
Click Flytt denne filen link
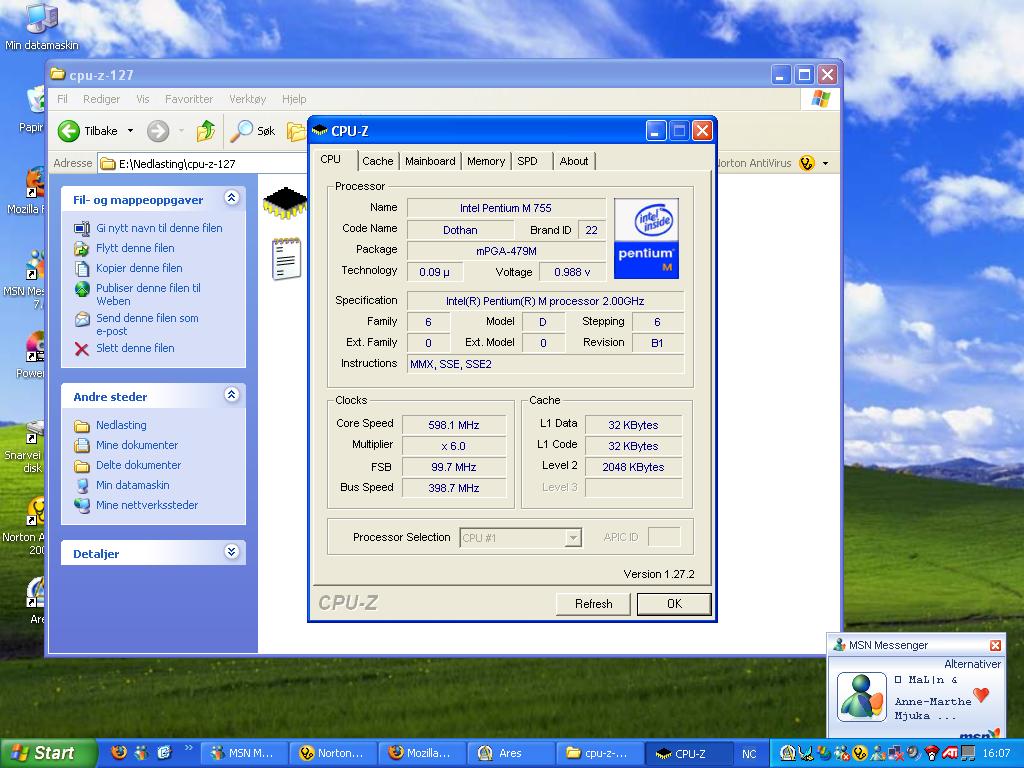(x=135, y=248)
